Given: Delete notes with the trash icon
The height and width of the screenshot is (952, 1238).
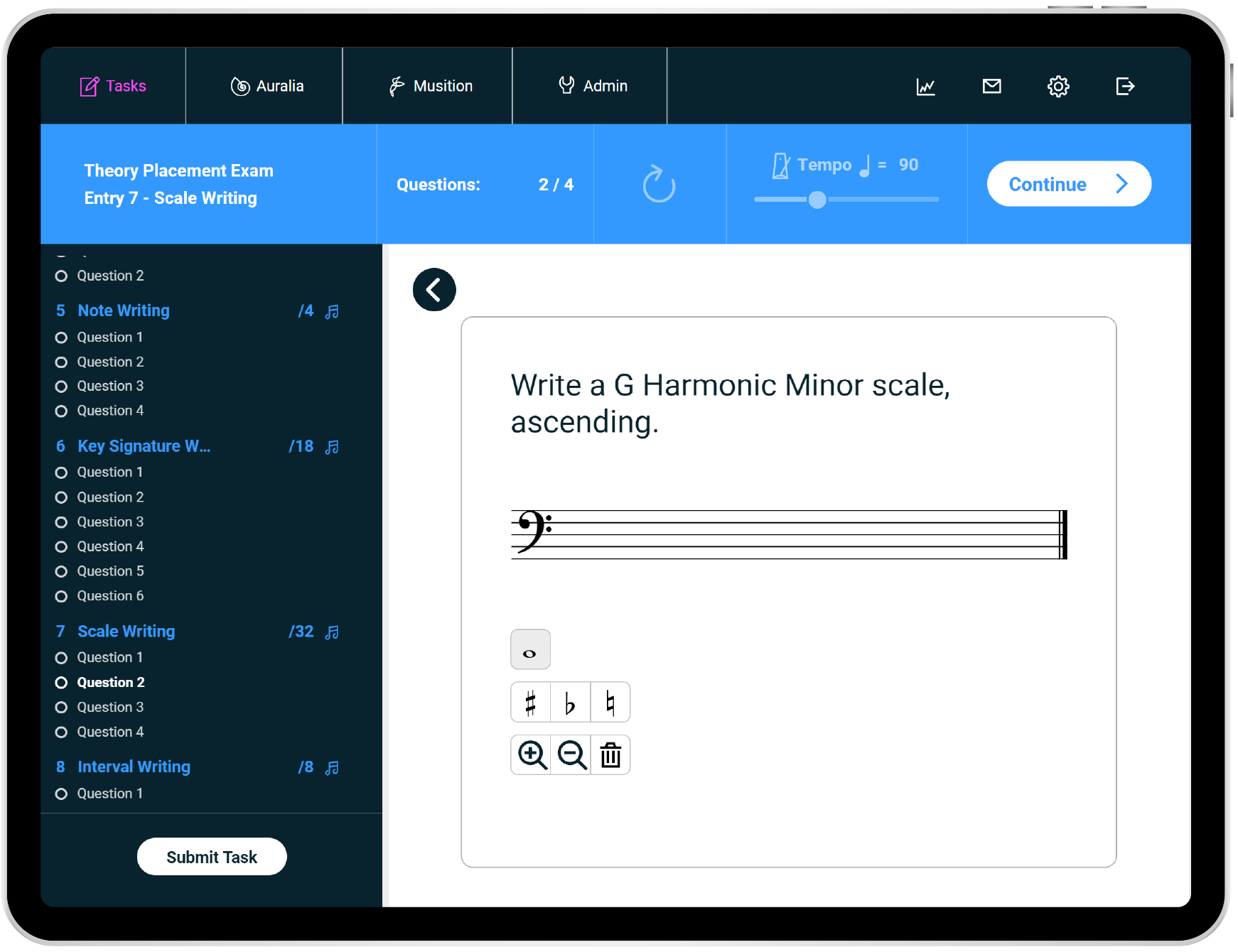Looking at the screenshot, I should (610, 754).
